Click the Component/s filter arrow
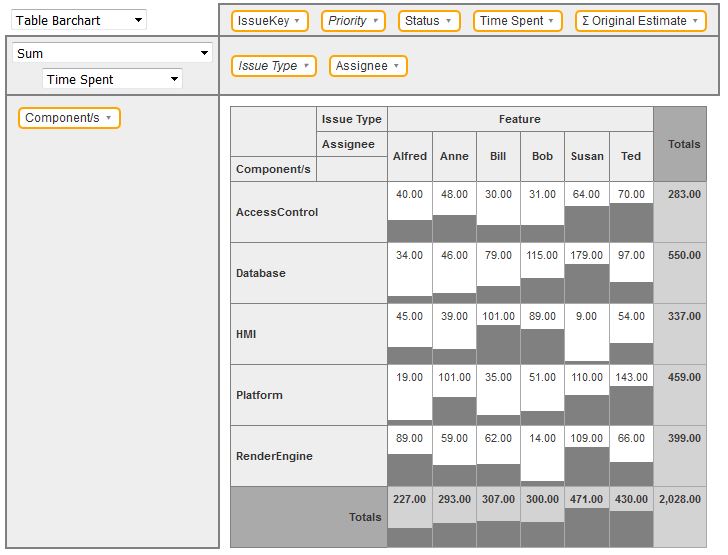The height and width of the screenshot is (555, 728). 108,118
